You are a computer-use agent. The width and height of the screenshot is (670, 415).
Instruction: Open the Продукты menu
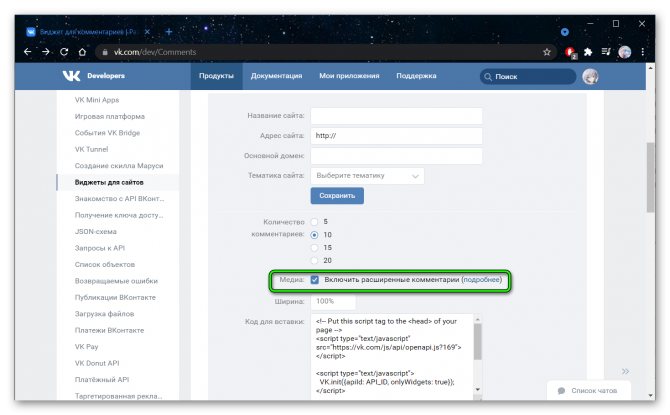[x=216, y=76]
